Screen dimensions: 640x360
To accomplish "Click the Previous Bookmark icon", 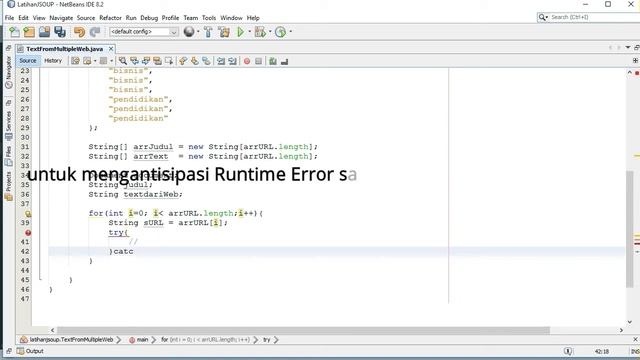I will (183, 61).
